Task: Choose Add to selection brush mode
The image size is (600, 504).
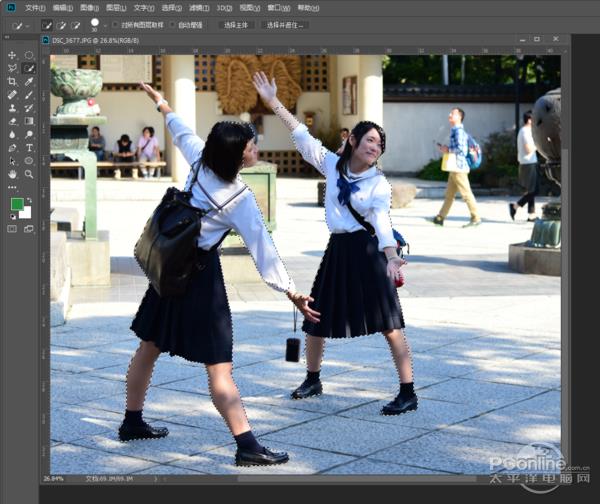Action: (x=61, y=24)
